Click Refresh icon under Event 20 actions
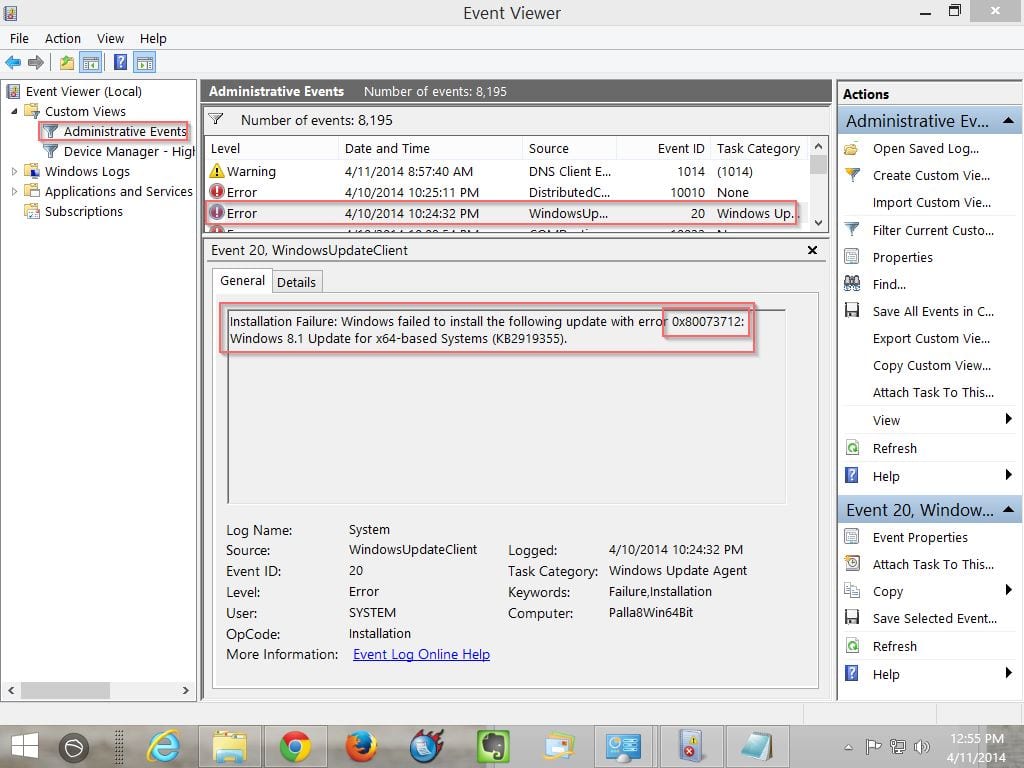The width and height of the screenshot is (1024, 768). tap(852, 646)
